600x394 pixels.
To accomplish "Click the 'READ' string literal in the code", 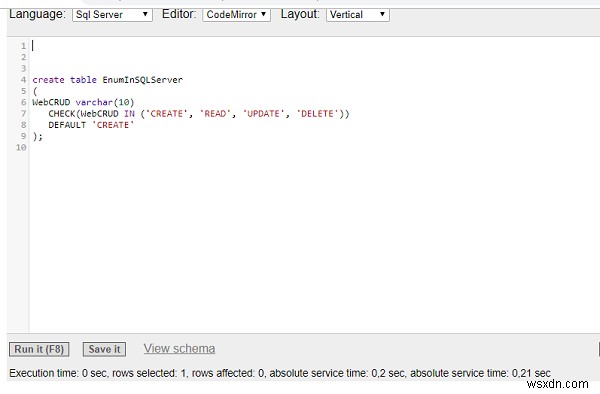I will (x=215, y=114).
